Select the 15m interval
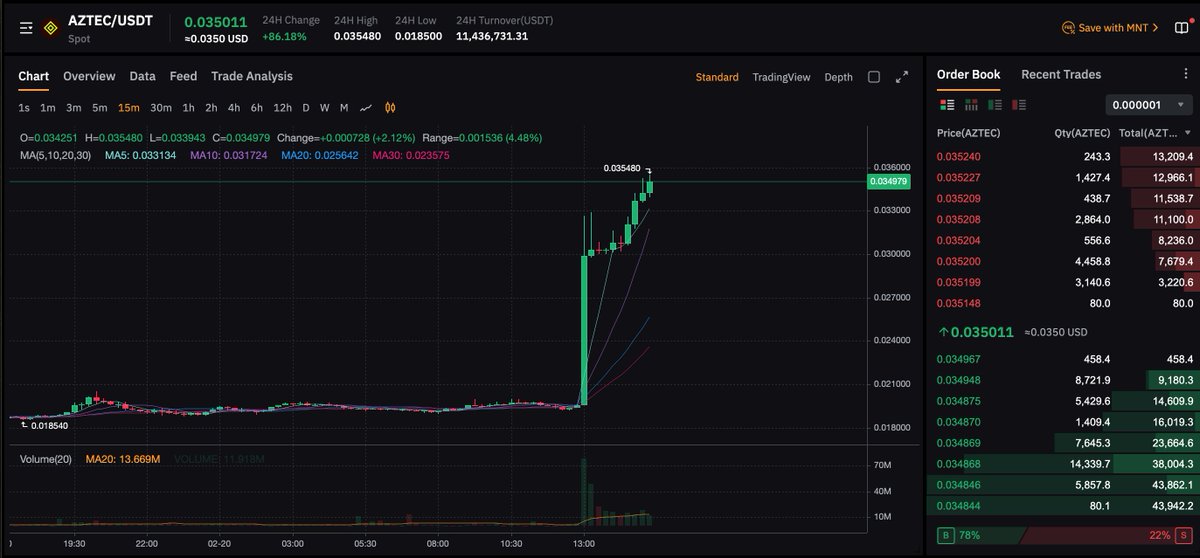 click(128, 108)
